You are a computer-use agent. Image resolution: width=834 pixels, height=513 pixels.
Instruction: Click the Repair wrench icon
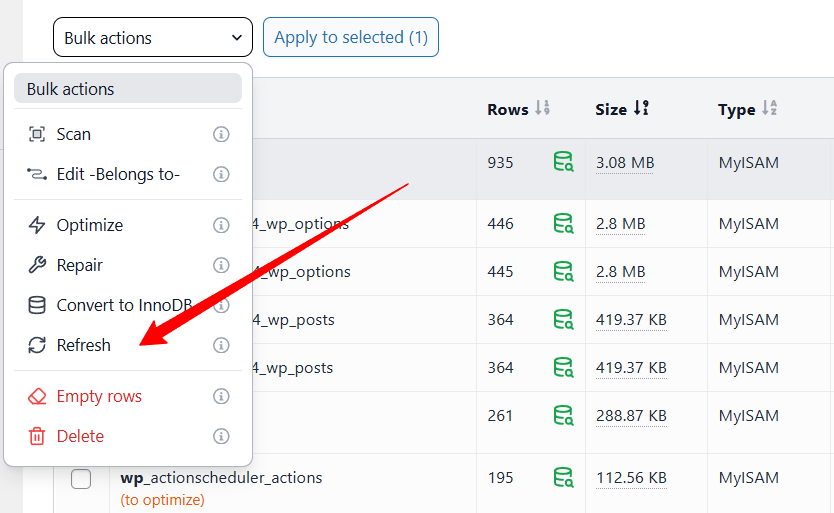click(x=37, y=265)
